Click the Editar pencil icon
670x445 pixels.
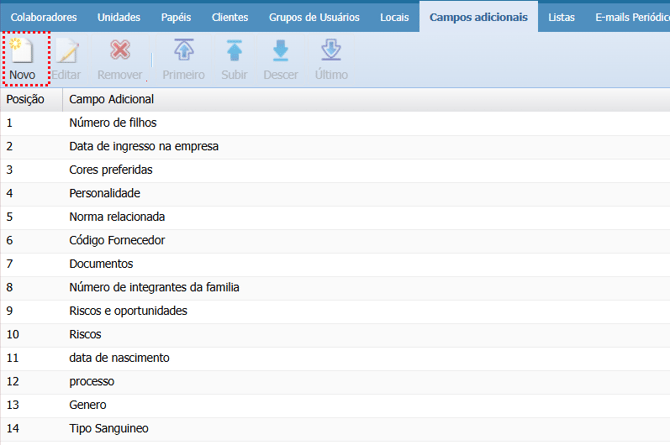(x=66, y=52)
